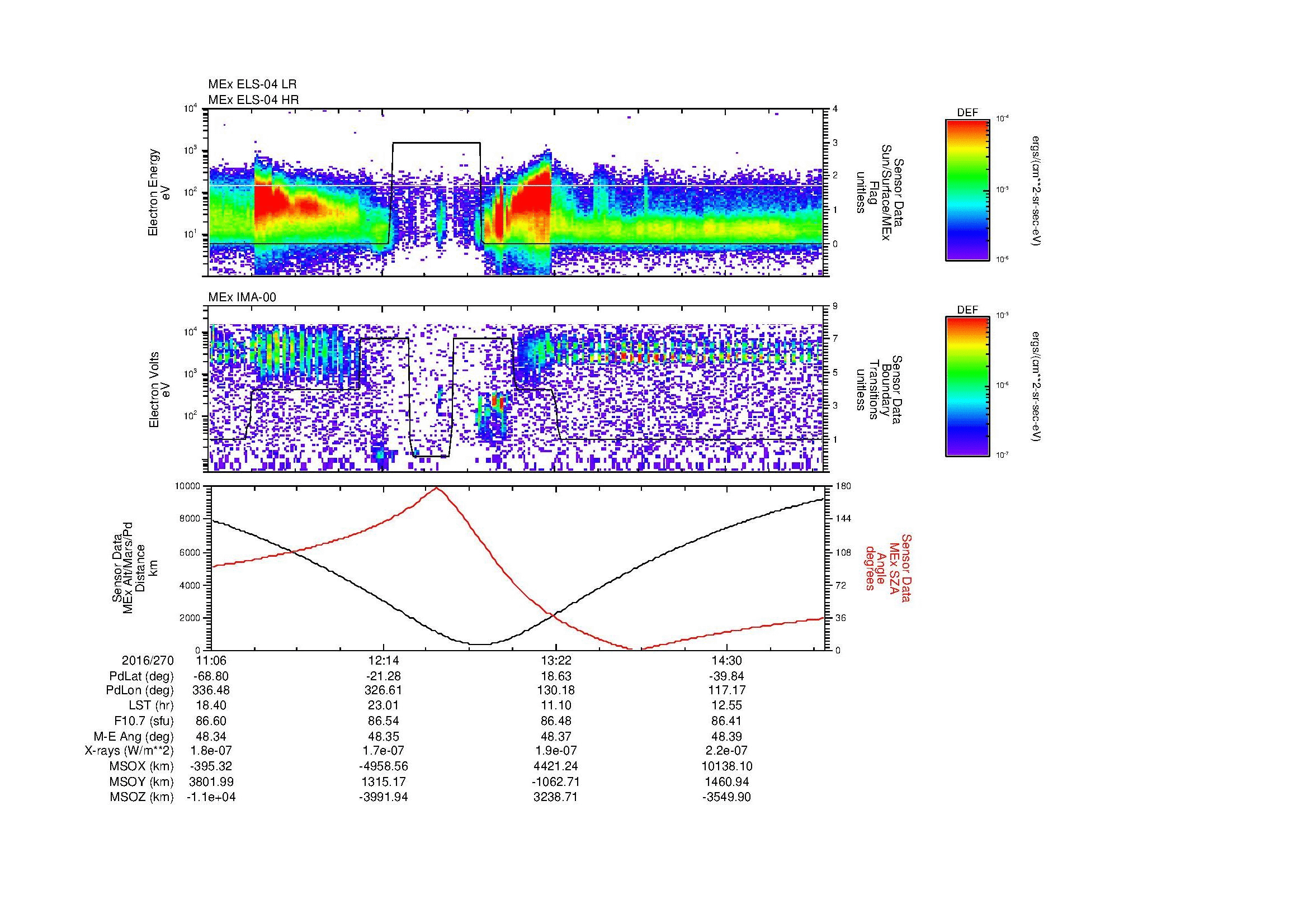Click the F10.7 value 86.41
Viewport: 1308px width, 924px height.
pyautogui.click(x=727, y=721)
